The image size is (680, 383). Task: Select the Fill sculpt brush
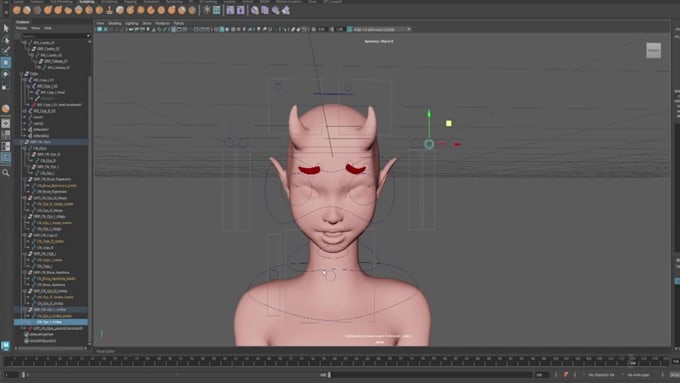[141, 10]
